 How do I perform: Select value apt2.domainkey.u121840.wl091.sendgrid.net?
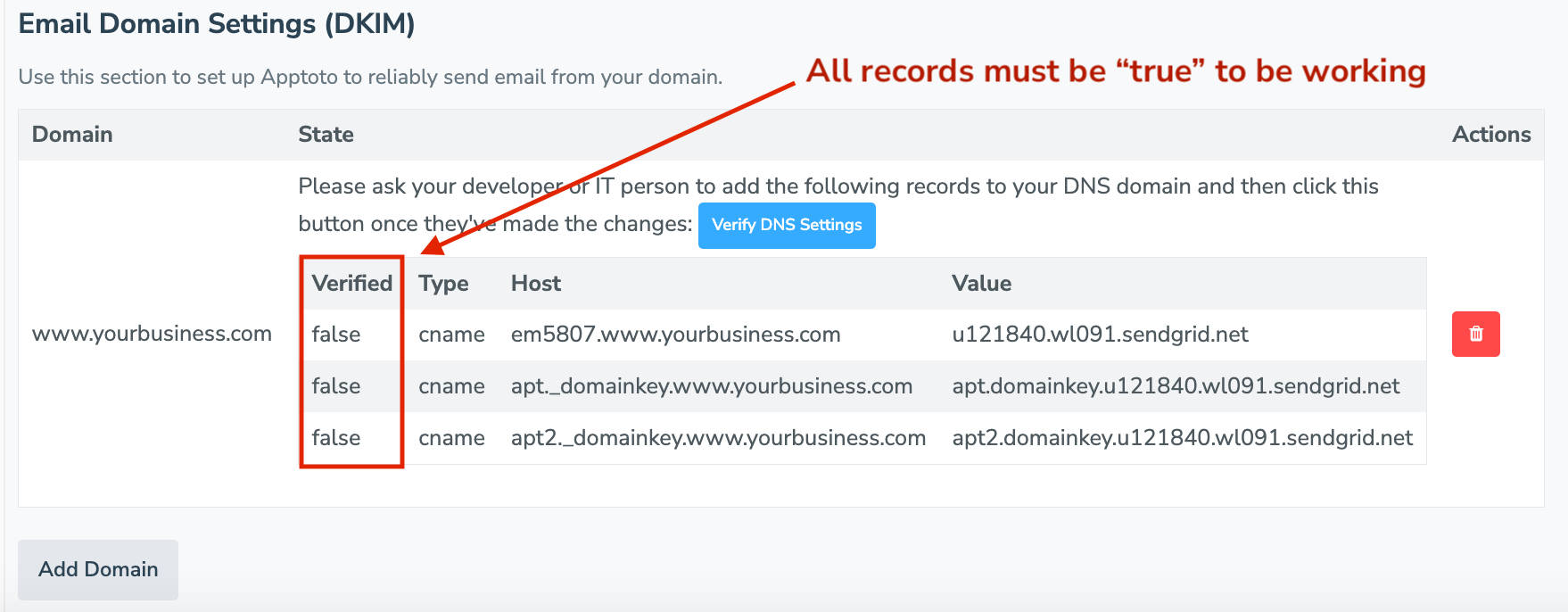pyautogui.click(x=1182, y=438)
